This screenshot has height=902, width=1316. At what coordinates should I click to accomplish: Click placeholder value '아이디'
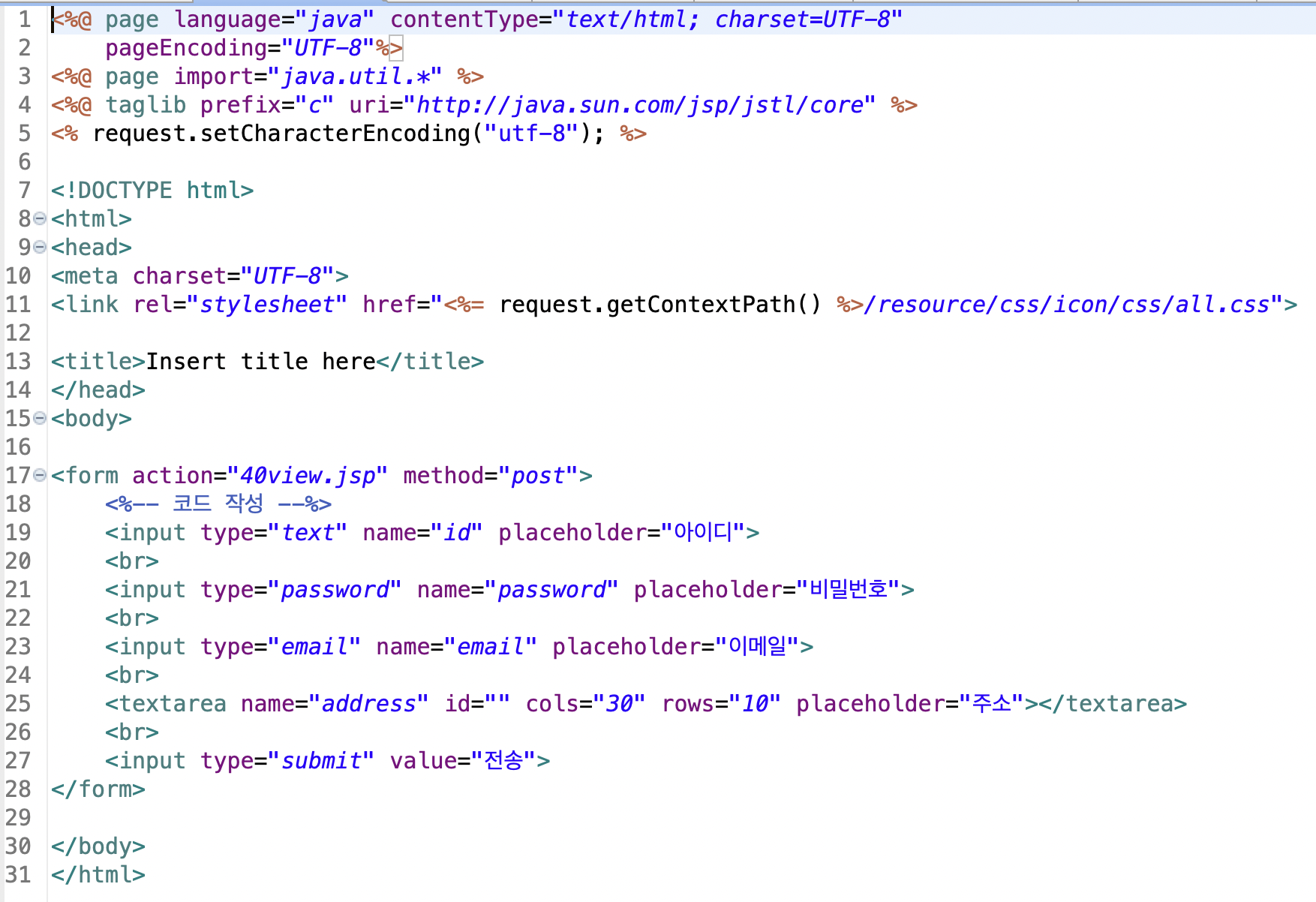[702, 533]
